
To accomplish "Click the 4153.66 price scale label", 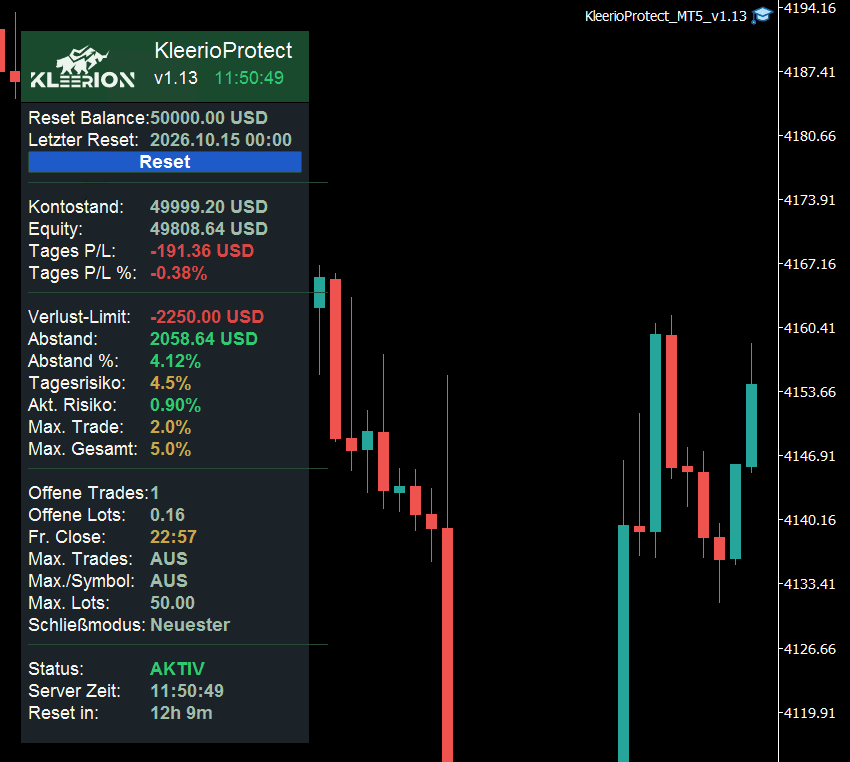I will click(810, 392).
